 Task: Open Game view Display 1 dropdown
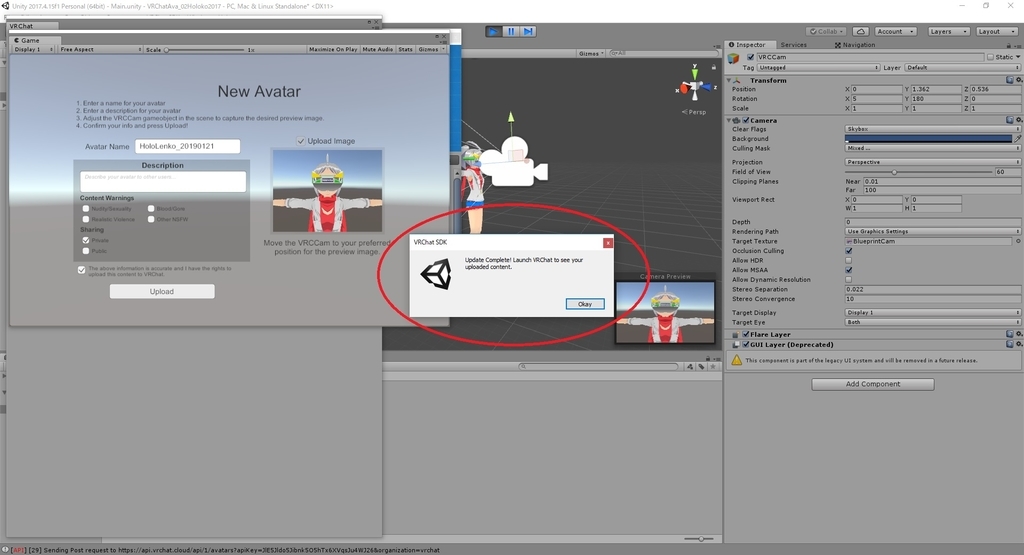33,49
